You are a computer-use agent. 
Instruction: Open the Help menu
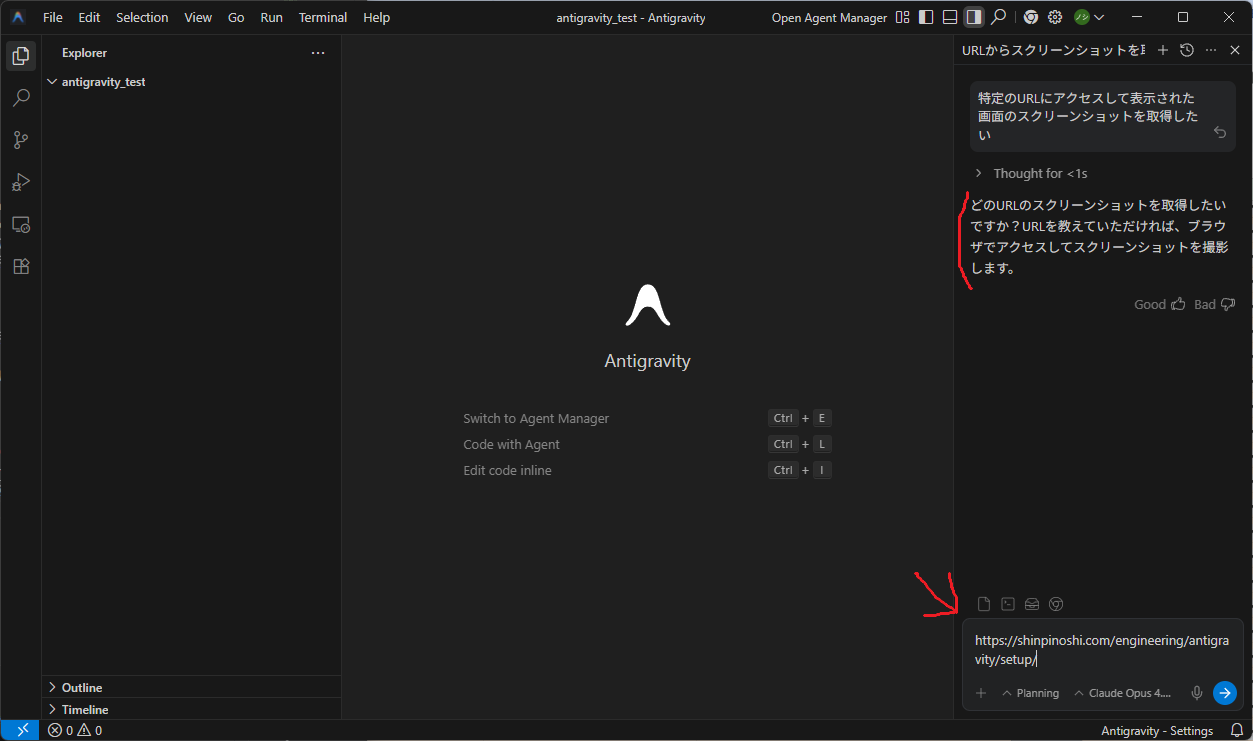click(x=377, y=17)
